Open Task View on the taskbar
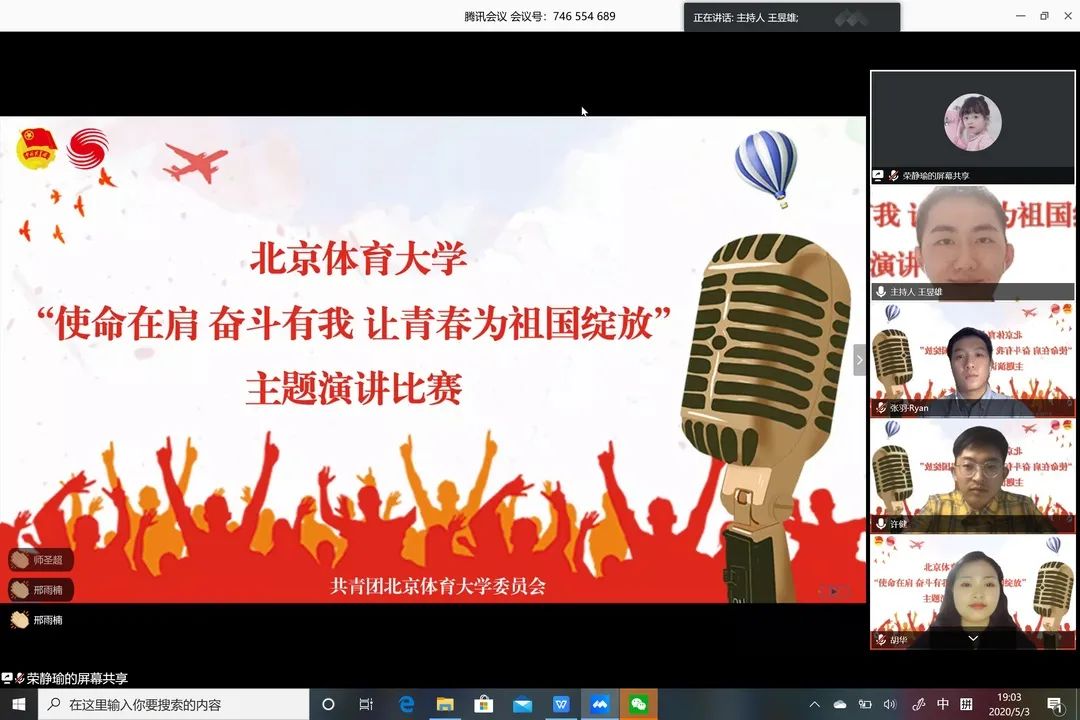 coord(366,704)
